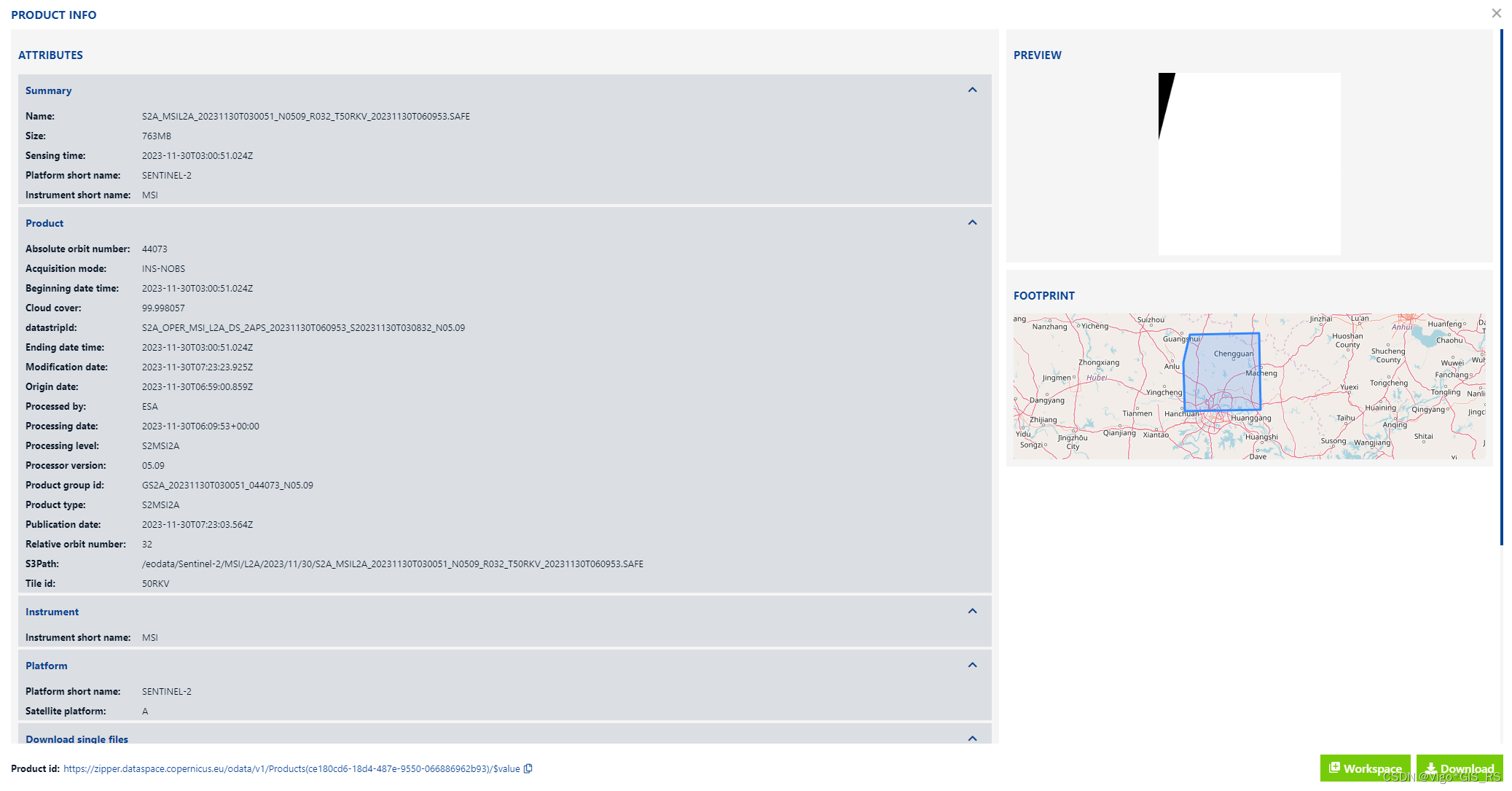The image size is (1512, 791).
Task: Click the product name .SAFE value in Summary
Action: (x=305, y=116)
